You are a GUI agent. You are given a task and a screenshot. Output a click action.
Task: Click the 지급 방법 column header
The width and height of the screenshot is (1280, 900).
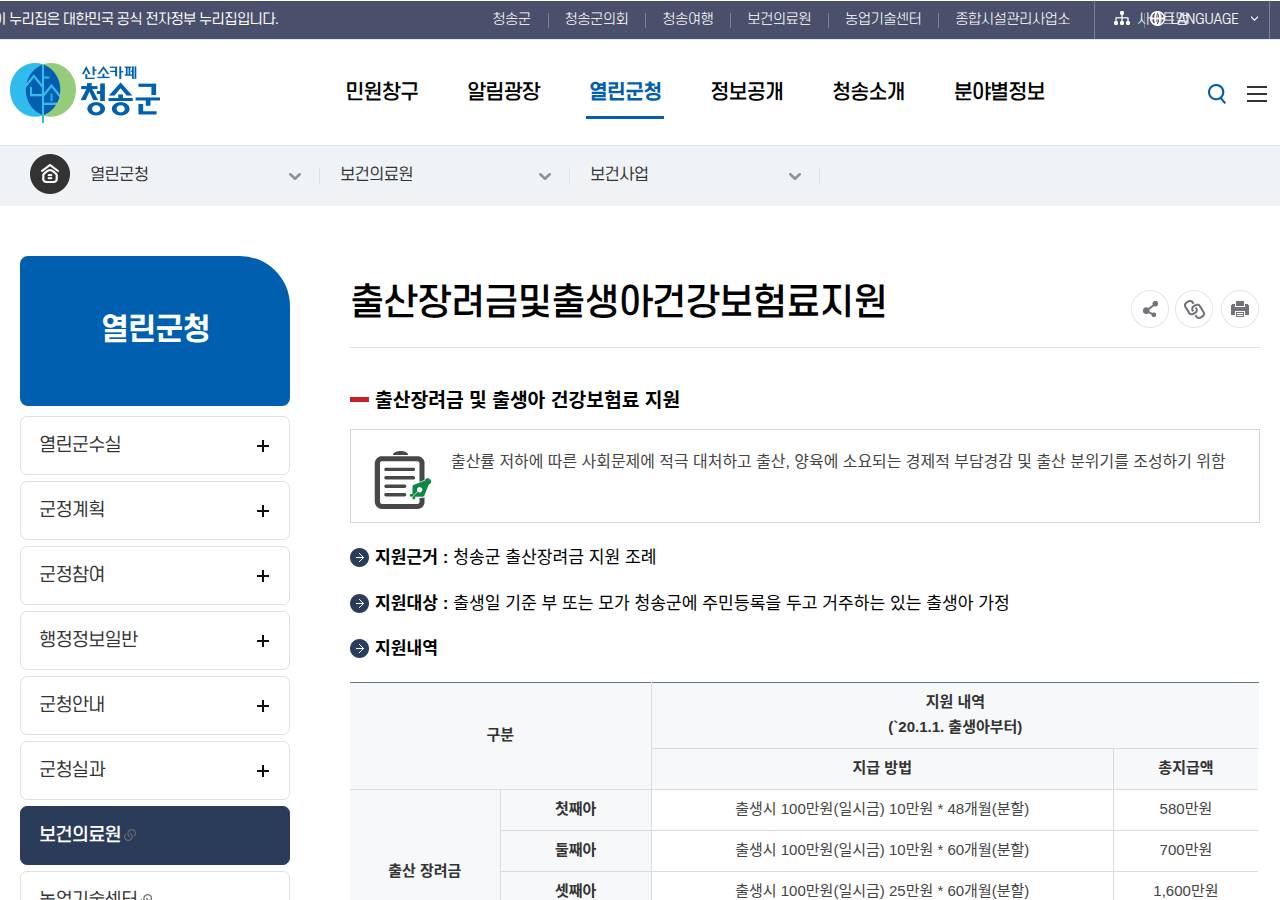(x=882, y=768)
